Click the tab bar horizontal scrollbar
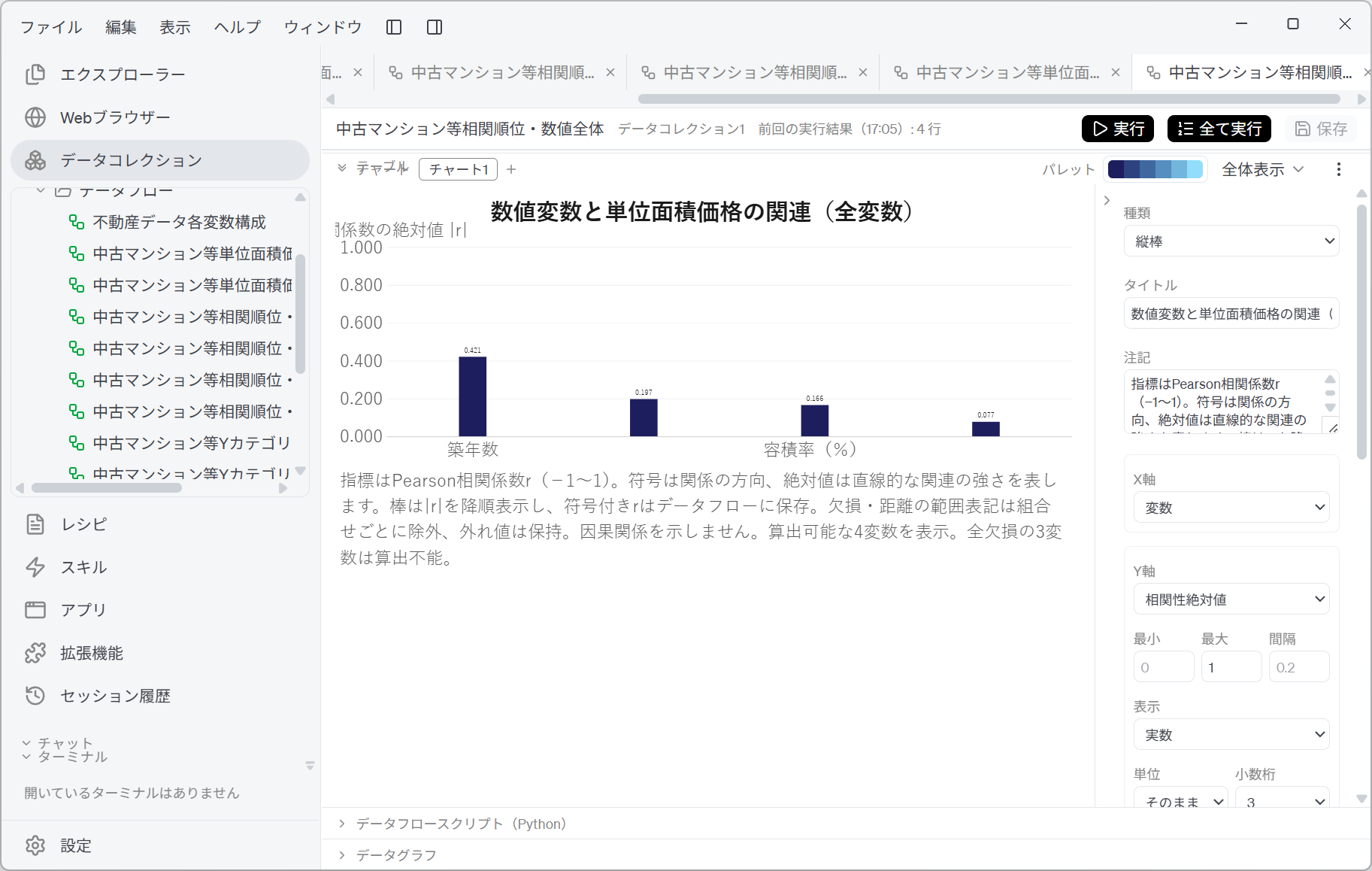1372x871 pixels. tap(989, 99)
